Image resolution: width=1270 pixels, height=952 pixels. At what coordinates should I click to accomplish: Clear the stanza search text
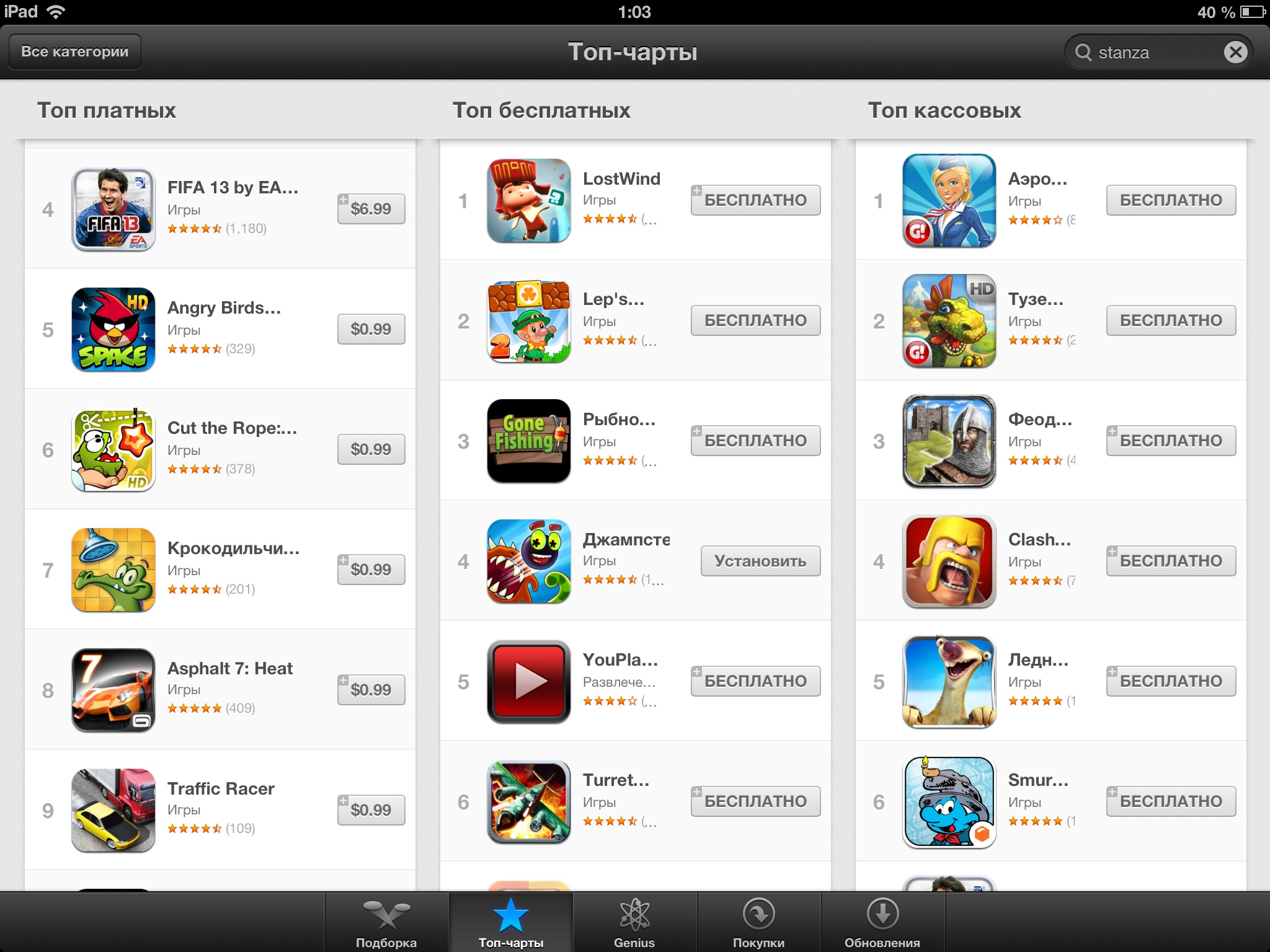click(1235, 52)
